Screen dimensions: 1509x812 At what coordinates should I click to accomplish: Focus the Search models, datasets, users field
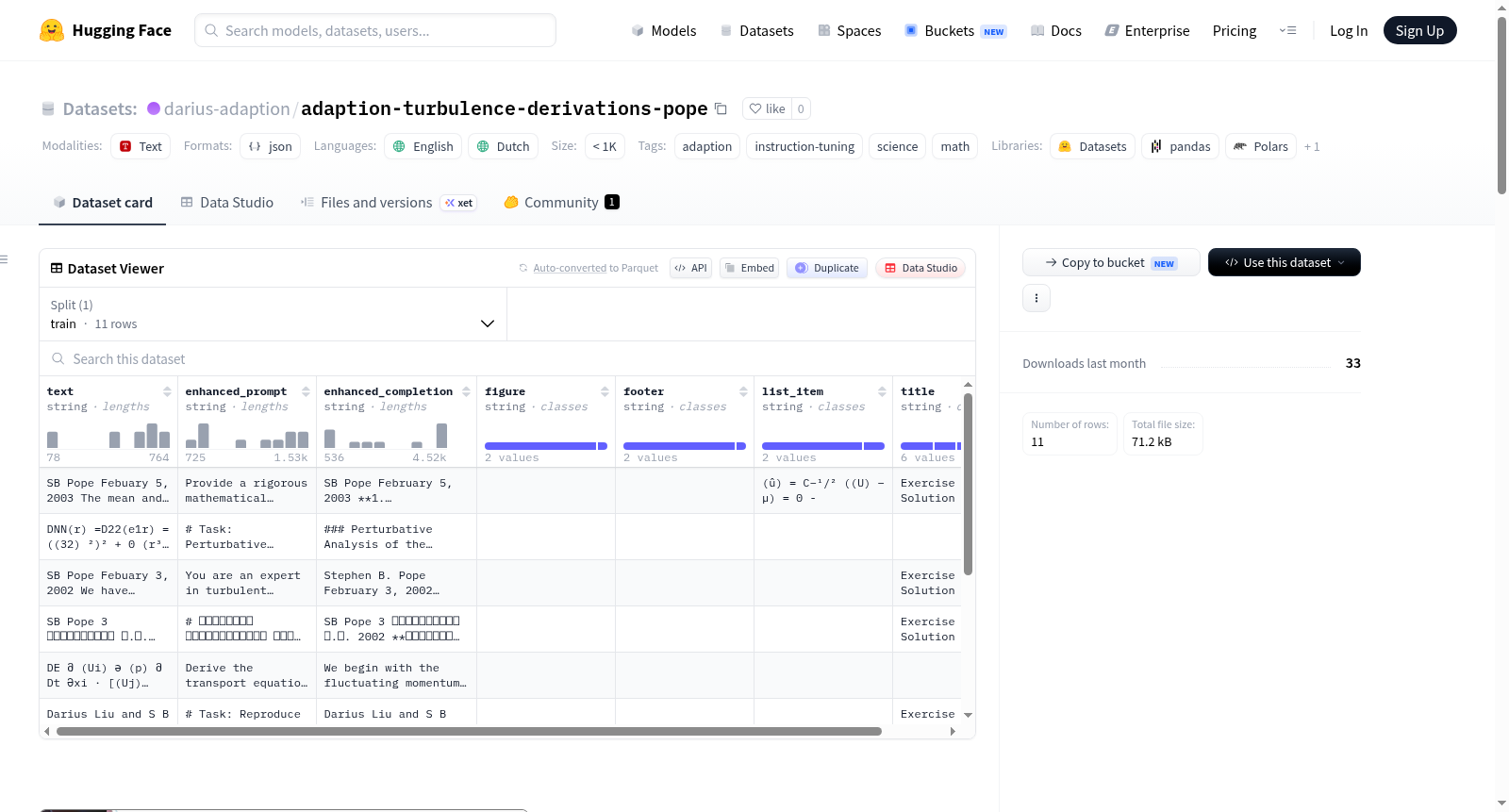pyautogui.click(x=375, y=30)
